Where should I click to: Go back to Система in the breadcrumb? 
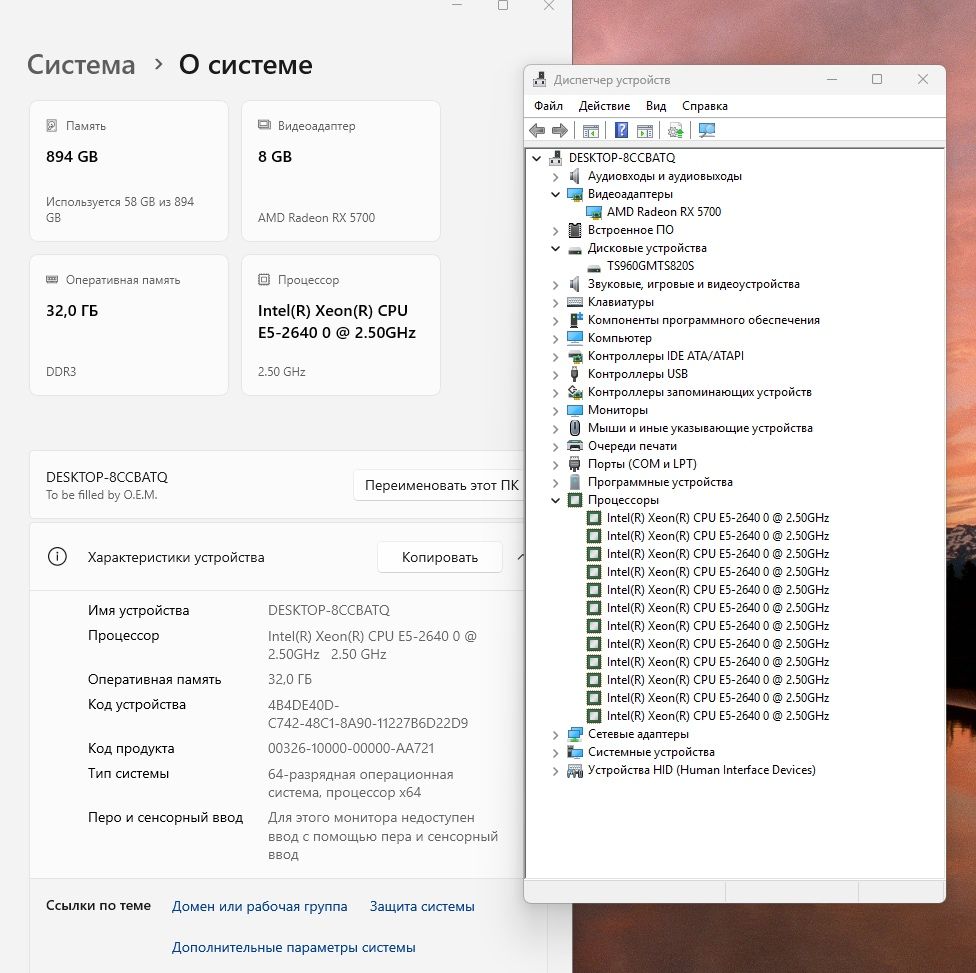click(x=81, y=65)
